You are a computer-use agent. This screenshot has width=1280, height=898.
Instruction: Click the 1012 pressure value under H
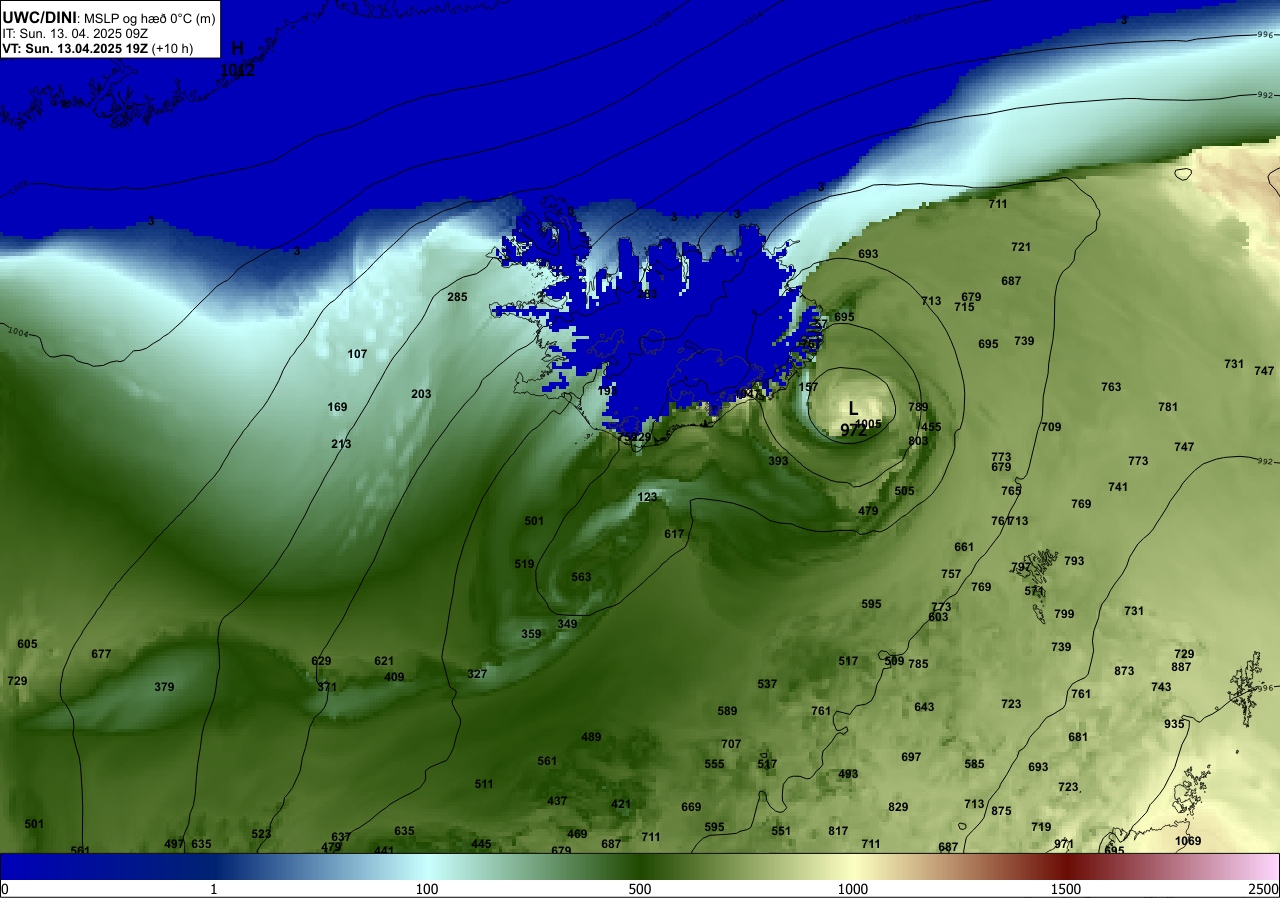[x=237, y=70]
